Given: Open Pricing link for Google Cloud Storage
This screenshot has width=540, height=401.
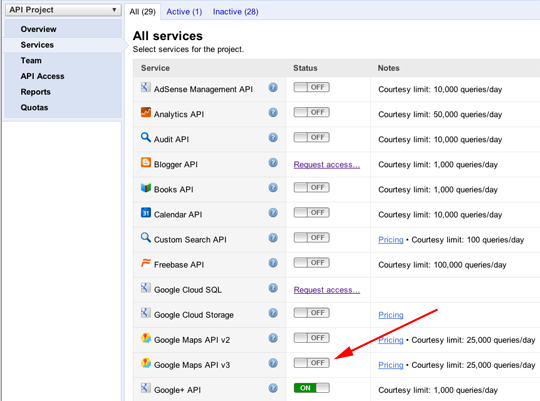Looking at the screenshot, I should 391,315.
